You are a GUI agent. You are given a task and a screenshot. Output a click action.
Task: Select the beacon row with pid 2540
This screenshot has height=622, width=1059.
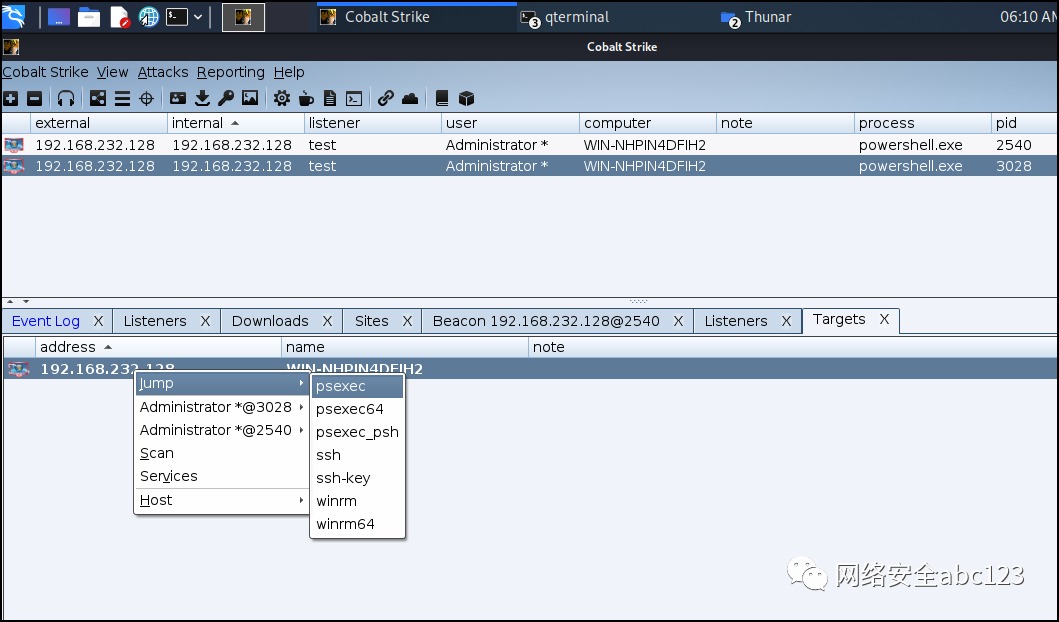[x=500, y=145]
